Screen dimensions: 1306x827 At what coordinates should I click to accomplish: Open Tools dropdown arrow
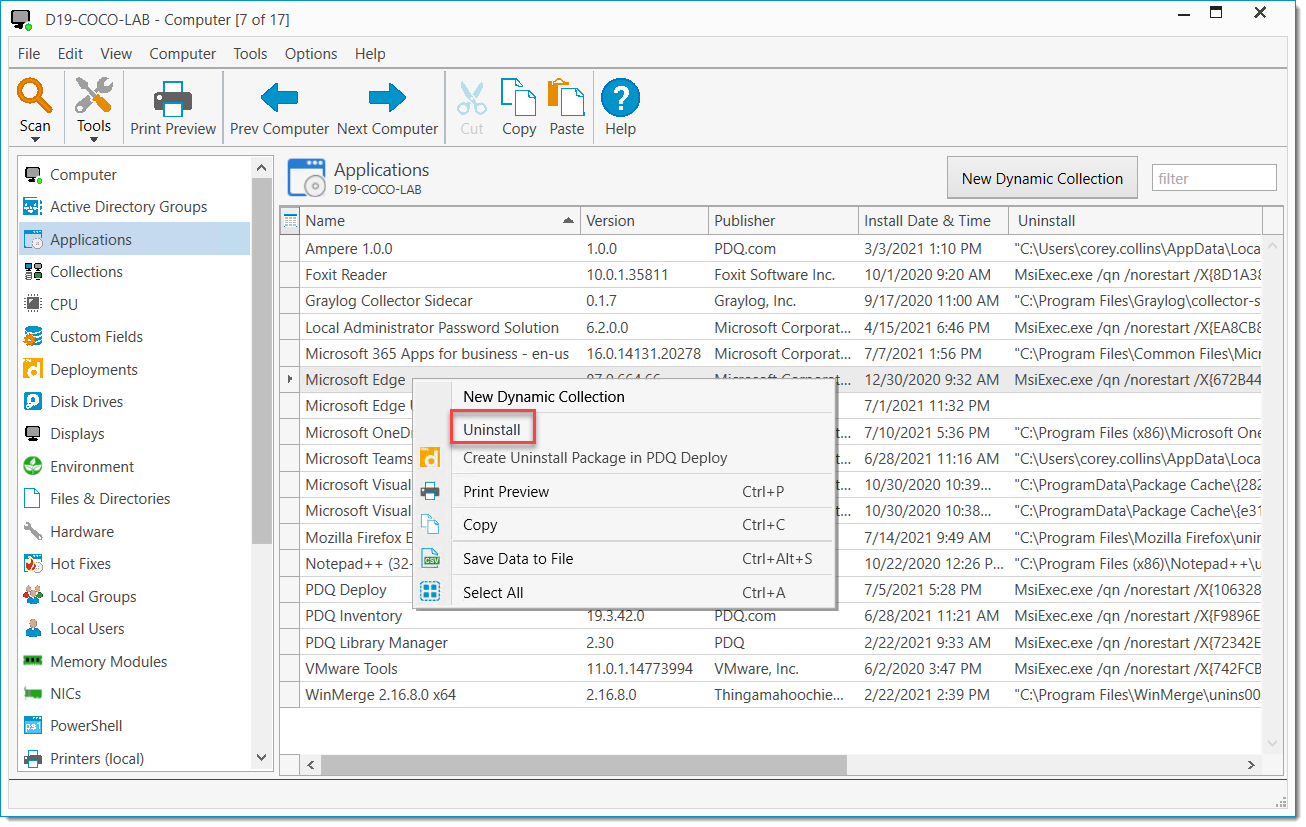pos(94,140)
